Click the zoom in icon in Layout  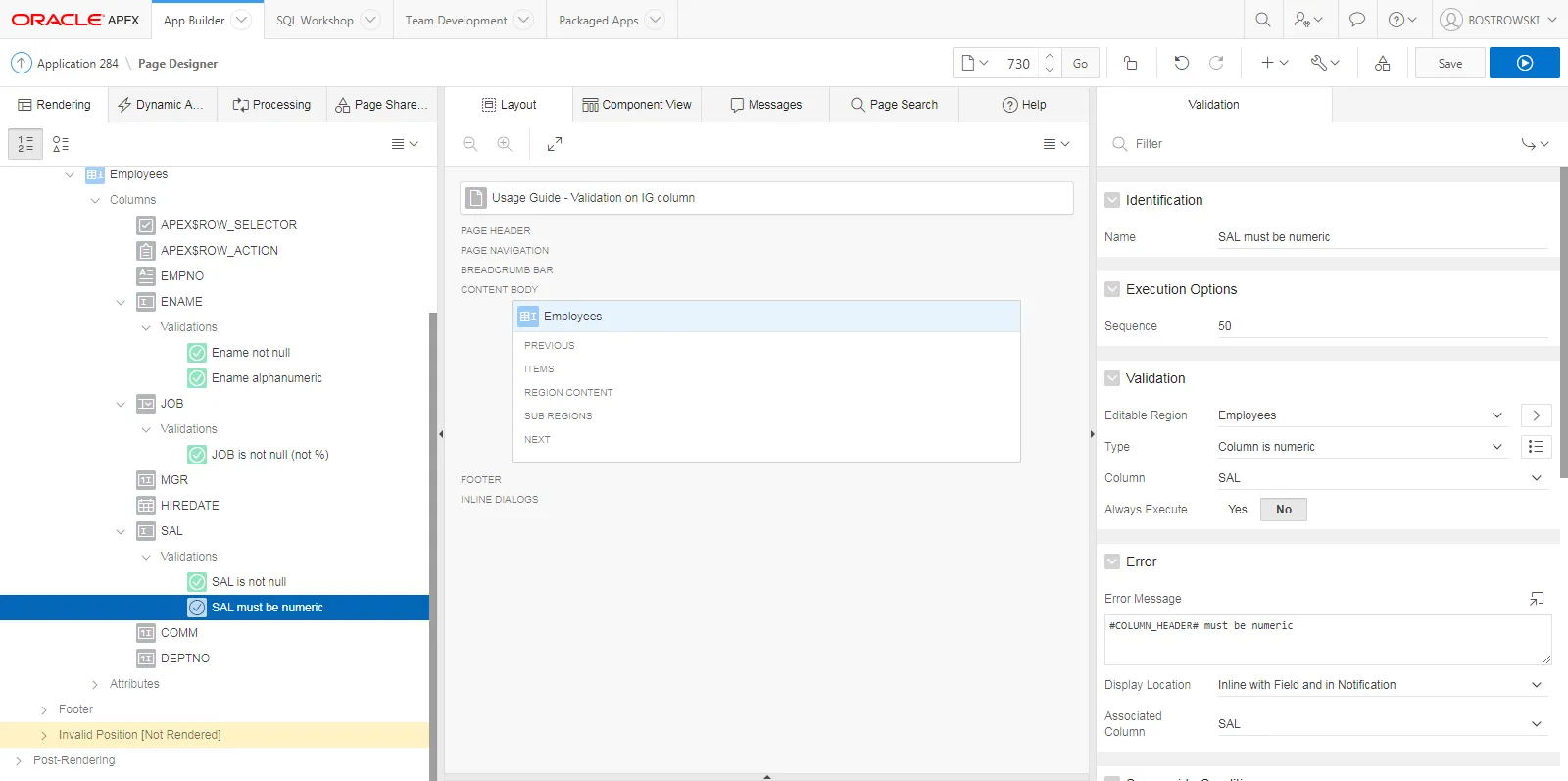coord(505,144)
